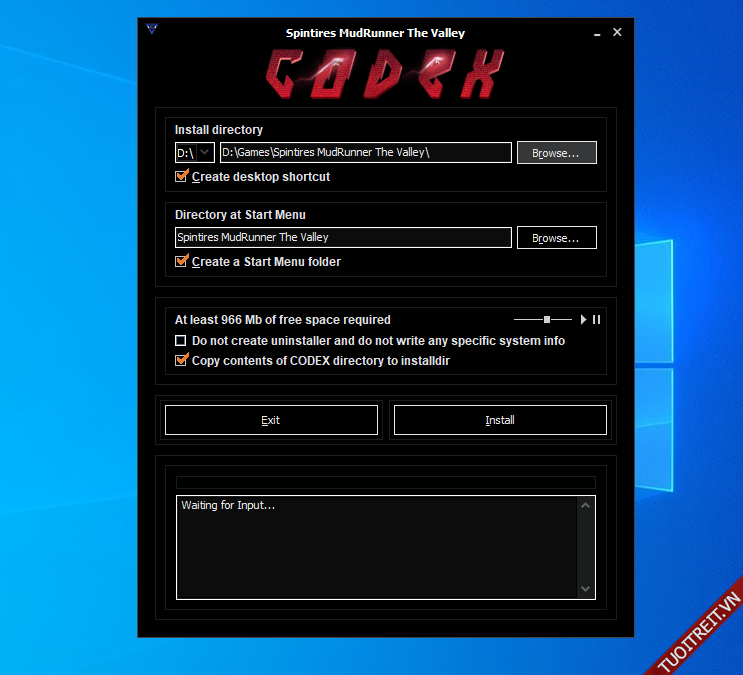The image size is (743, 675).
Task: Select the Start Menu folder name field
Action: click(343, 237)
